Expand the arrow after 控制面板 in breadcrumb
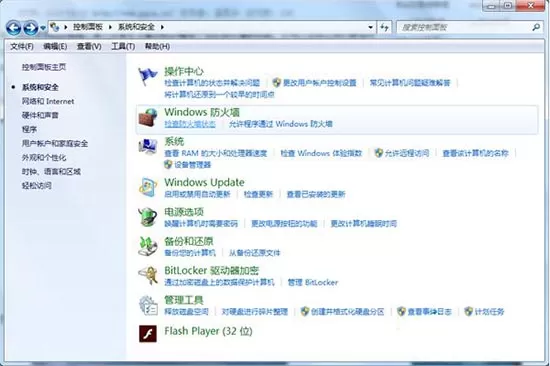Viewport: 550px width, 366px height. click(110, 27)
